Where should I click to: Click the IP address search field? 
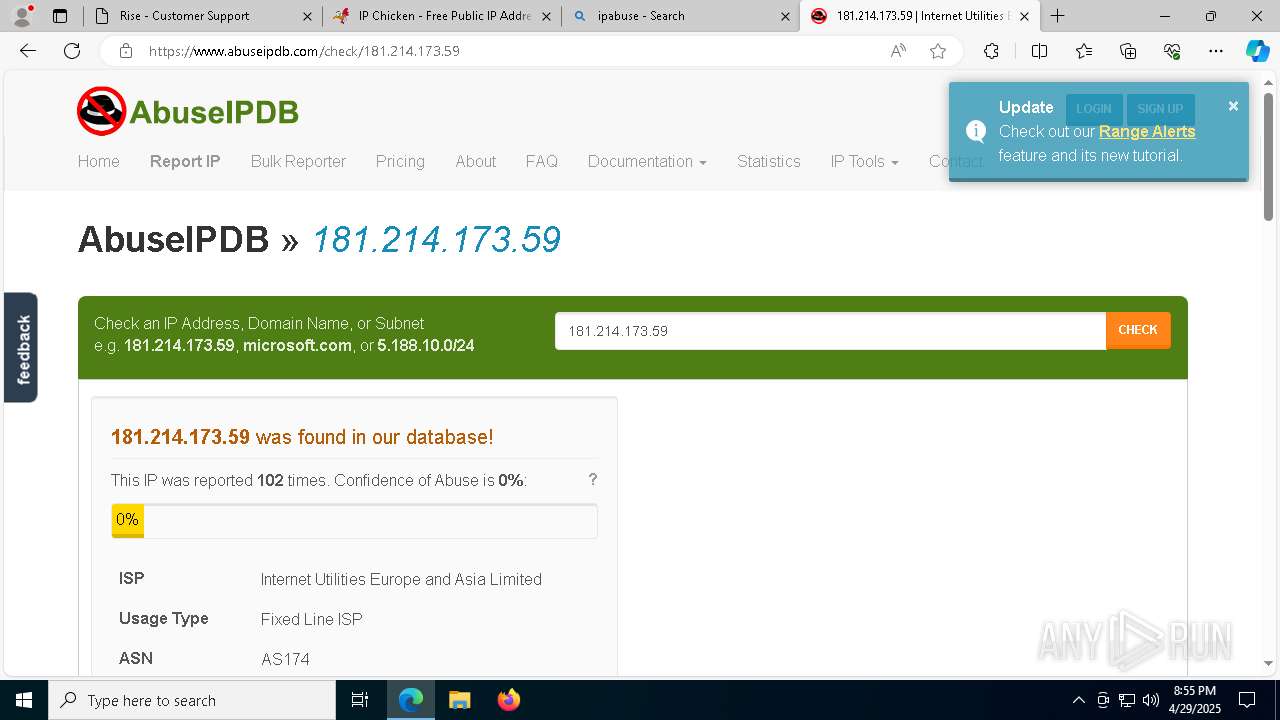pos(830,331)
